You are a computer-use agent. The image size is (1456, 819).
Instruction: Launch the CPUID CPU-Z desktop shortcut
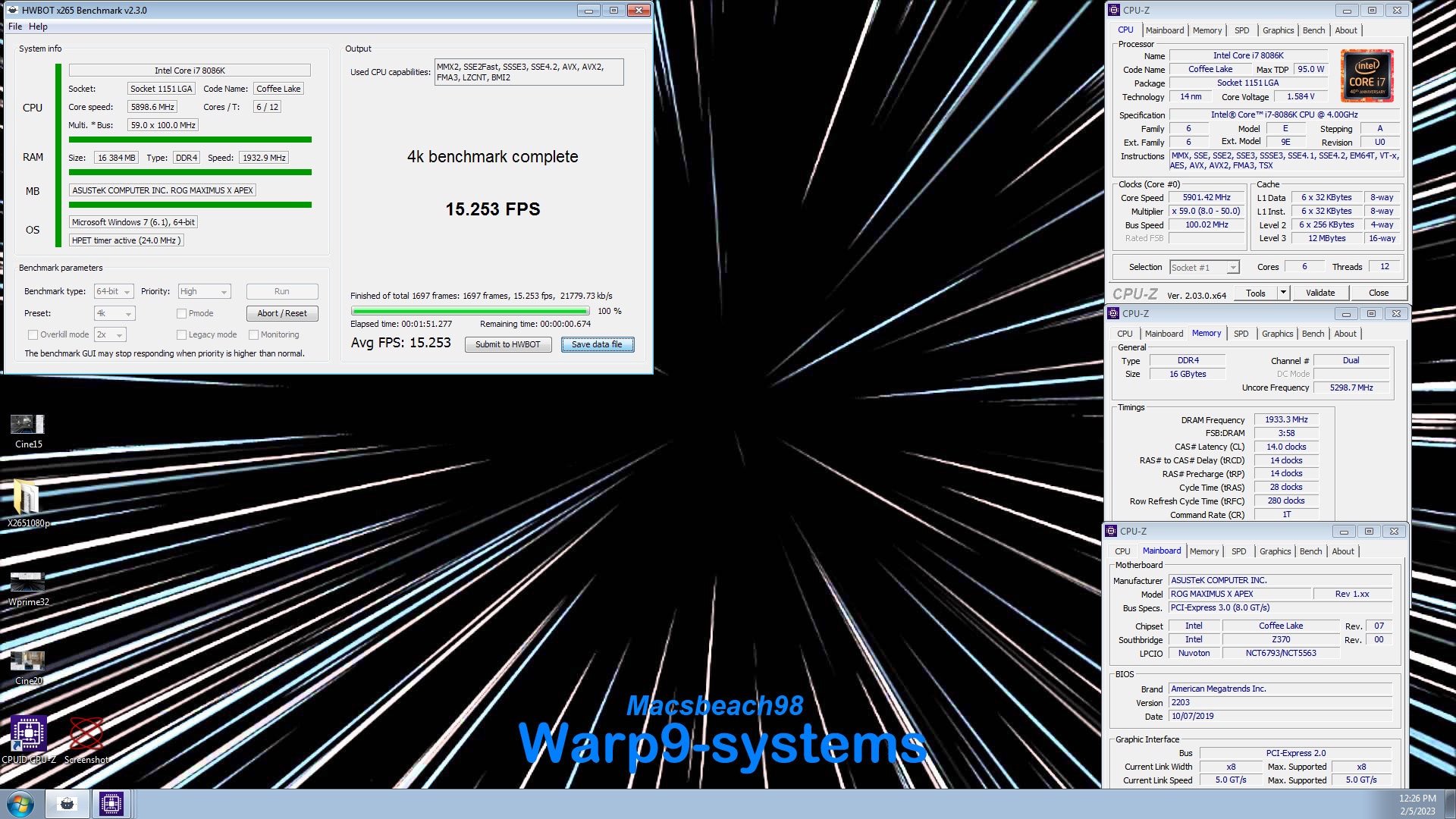(29, 739)
